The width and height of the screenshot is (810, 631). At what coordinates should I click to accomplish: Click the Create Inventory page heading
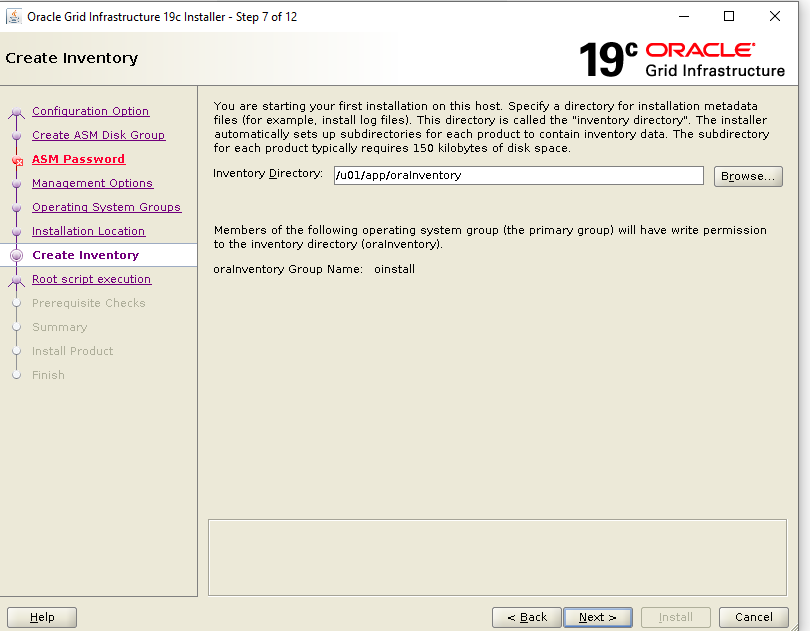72,58
